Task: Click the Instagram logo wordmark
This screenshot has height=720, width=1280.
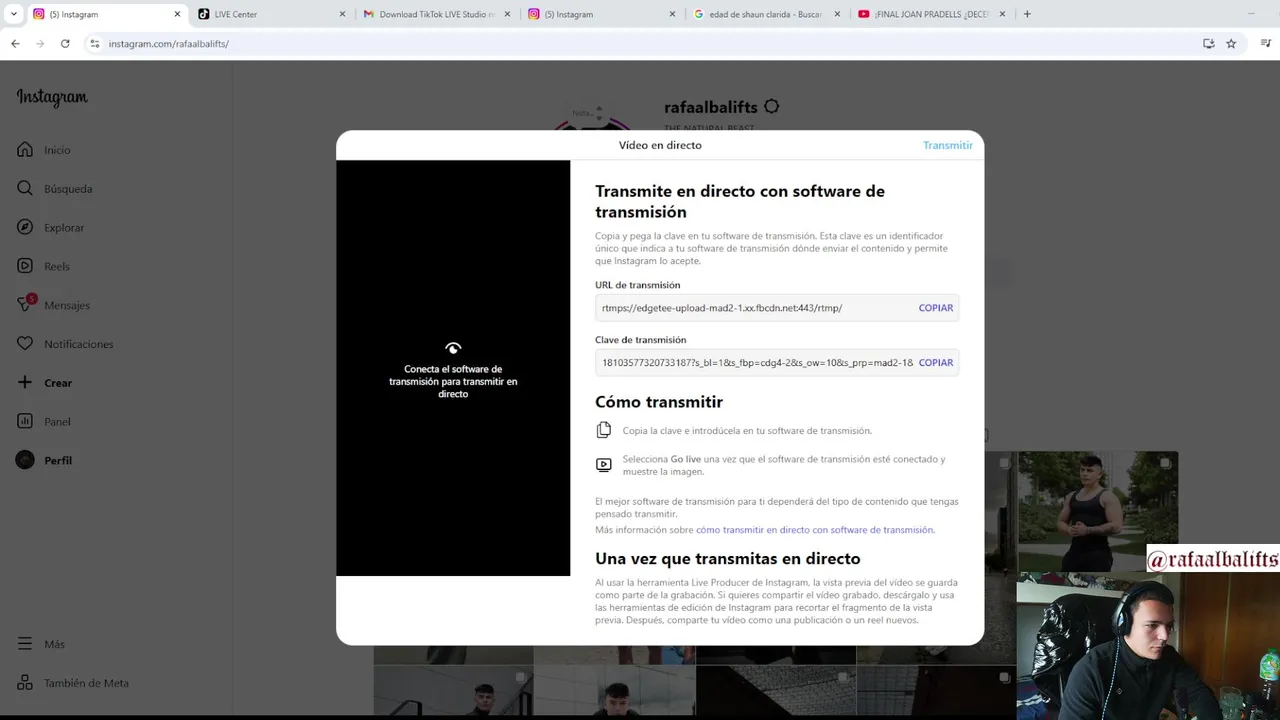Action: (x=52, y=97)
